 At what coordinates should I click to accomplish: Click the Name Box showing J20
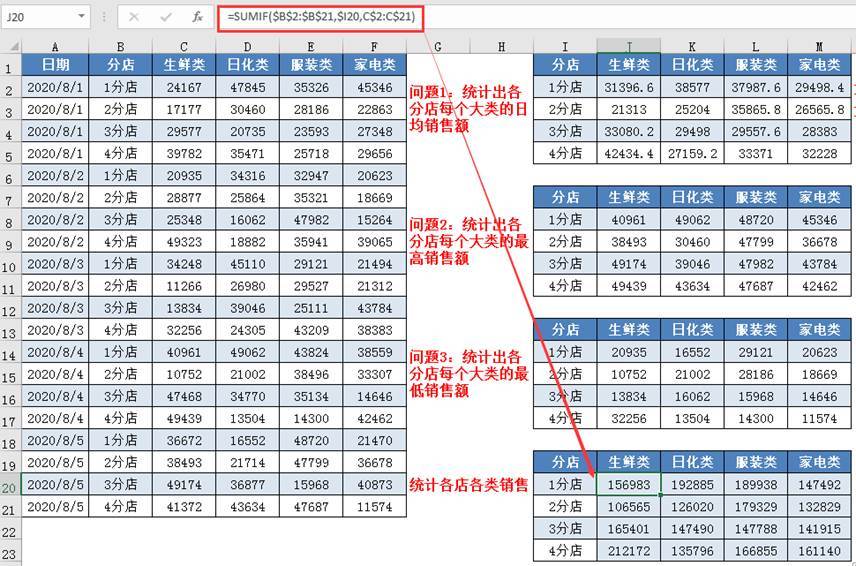(38, 17)
